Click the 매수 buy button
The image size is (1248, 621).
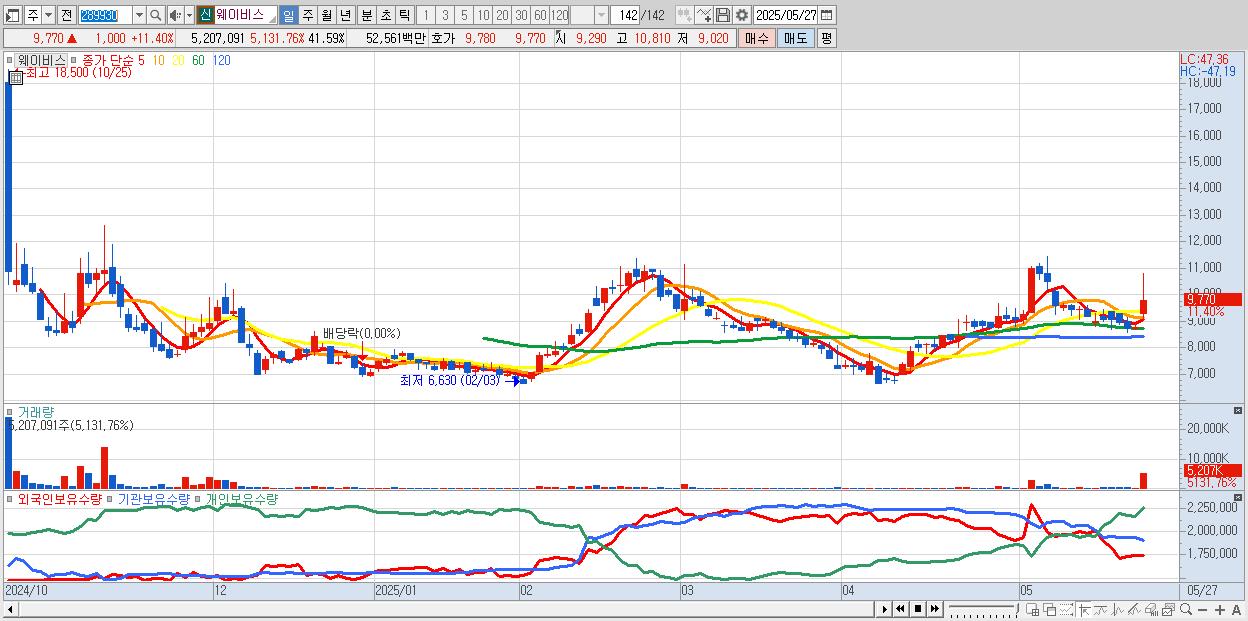(x=757, y=38)
